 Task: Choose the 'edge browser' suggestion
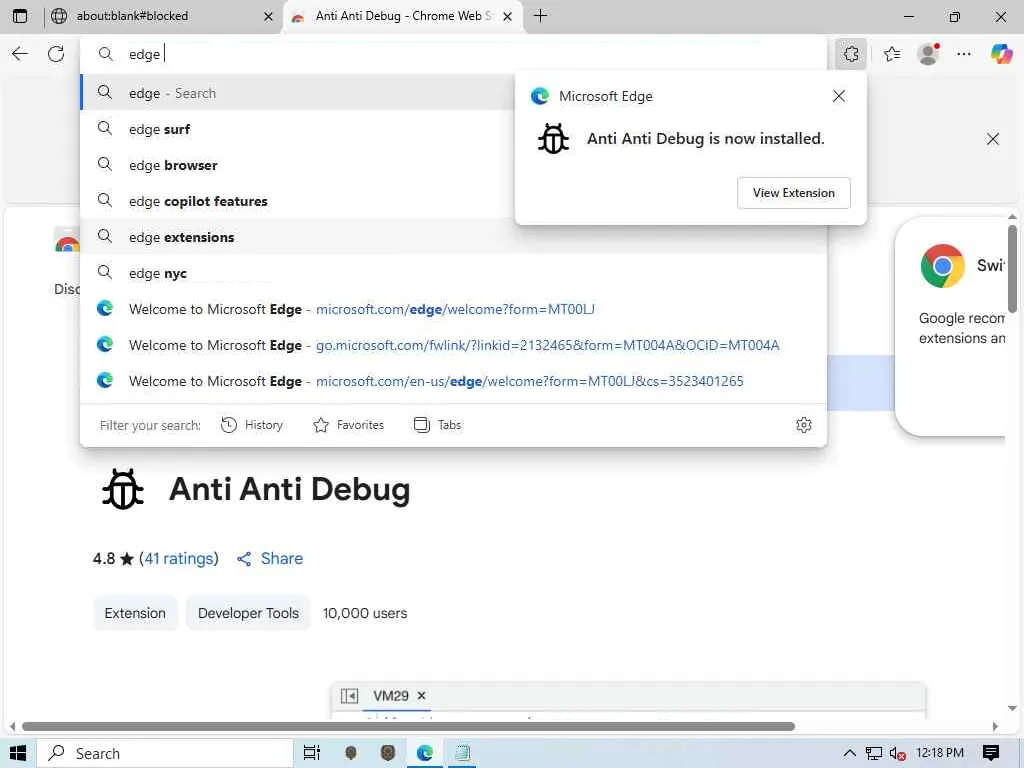pos(297,165)
